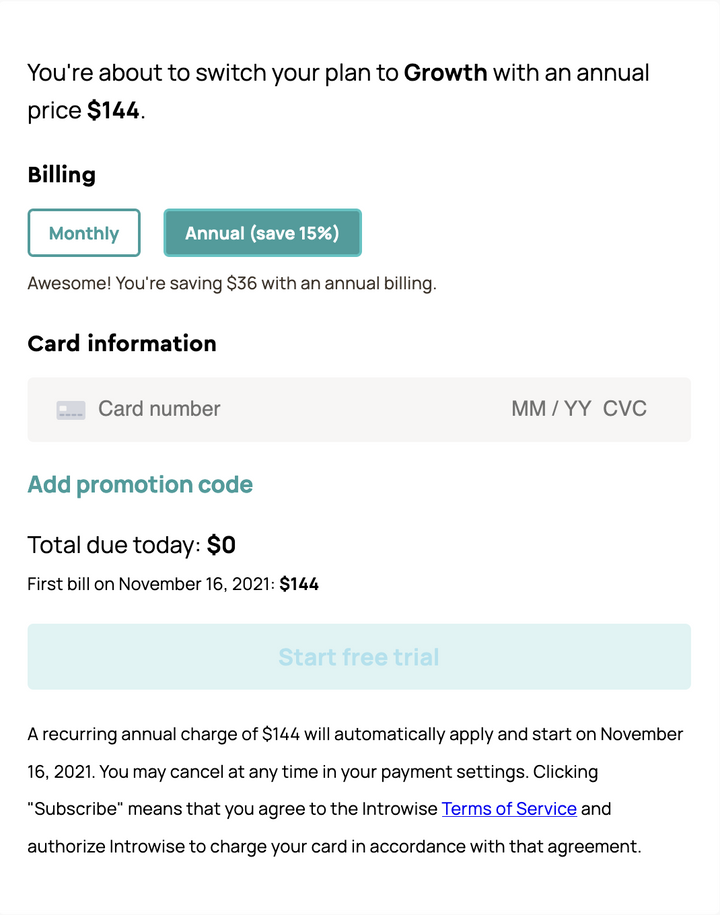Viewport: 720px width, 915px height.
Task: Click the recurring annual charge disclaimer paragraph
Action: point(355,790)
